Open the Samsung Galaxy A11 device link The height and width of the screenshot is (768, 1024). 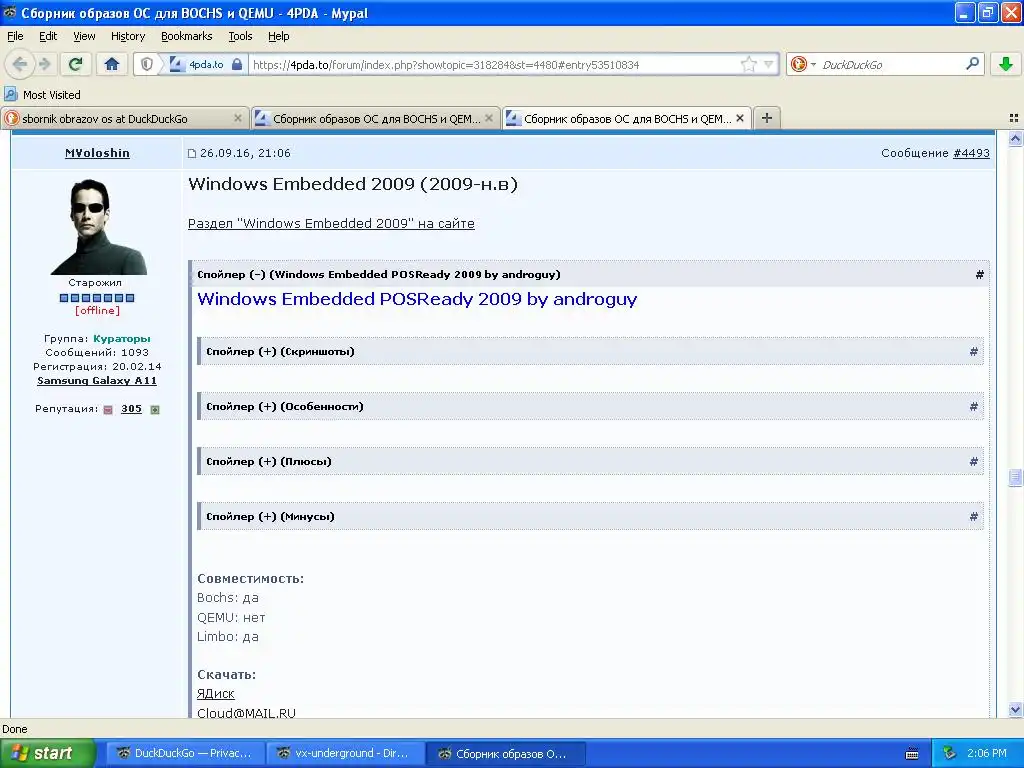click(97, 381)
